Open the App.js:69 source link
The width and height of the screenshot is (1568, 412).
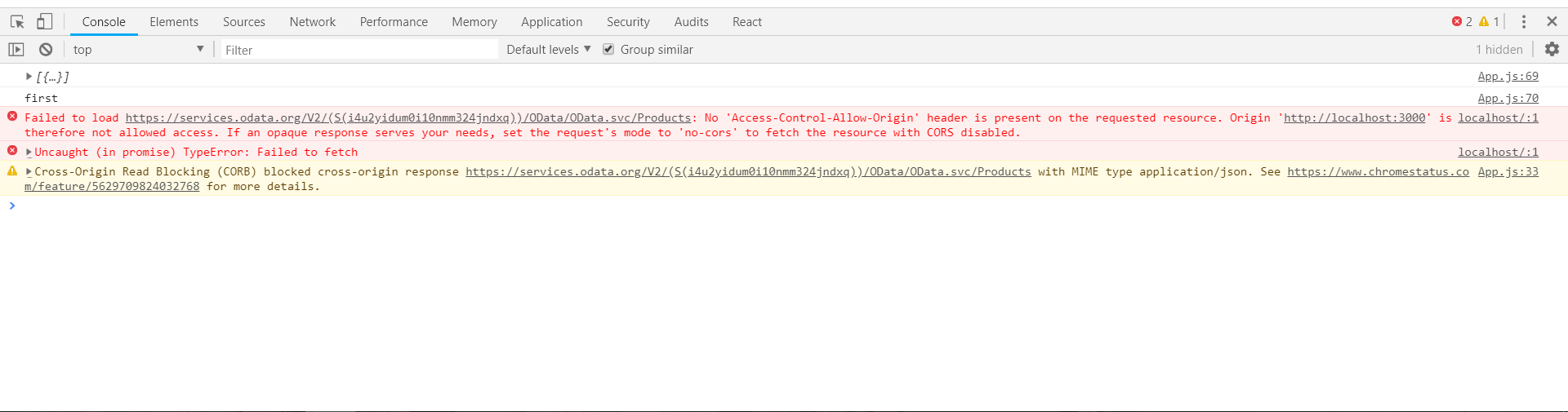pos(1508,77)
